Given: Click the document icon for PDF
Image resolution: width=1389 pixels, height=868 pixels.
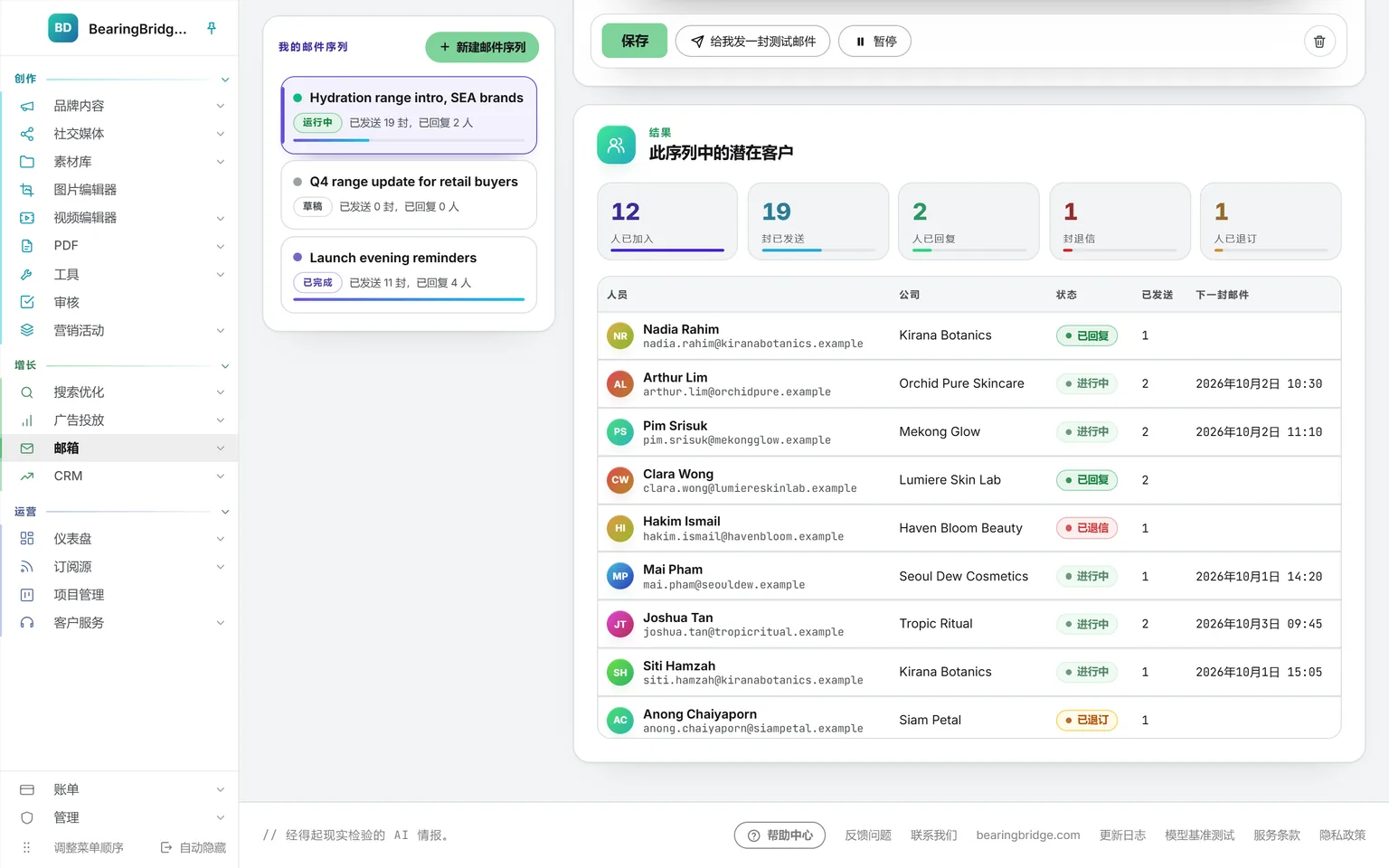Looking at the screenshot, I should coord(27,246).
